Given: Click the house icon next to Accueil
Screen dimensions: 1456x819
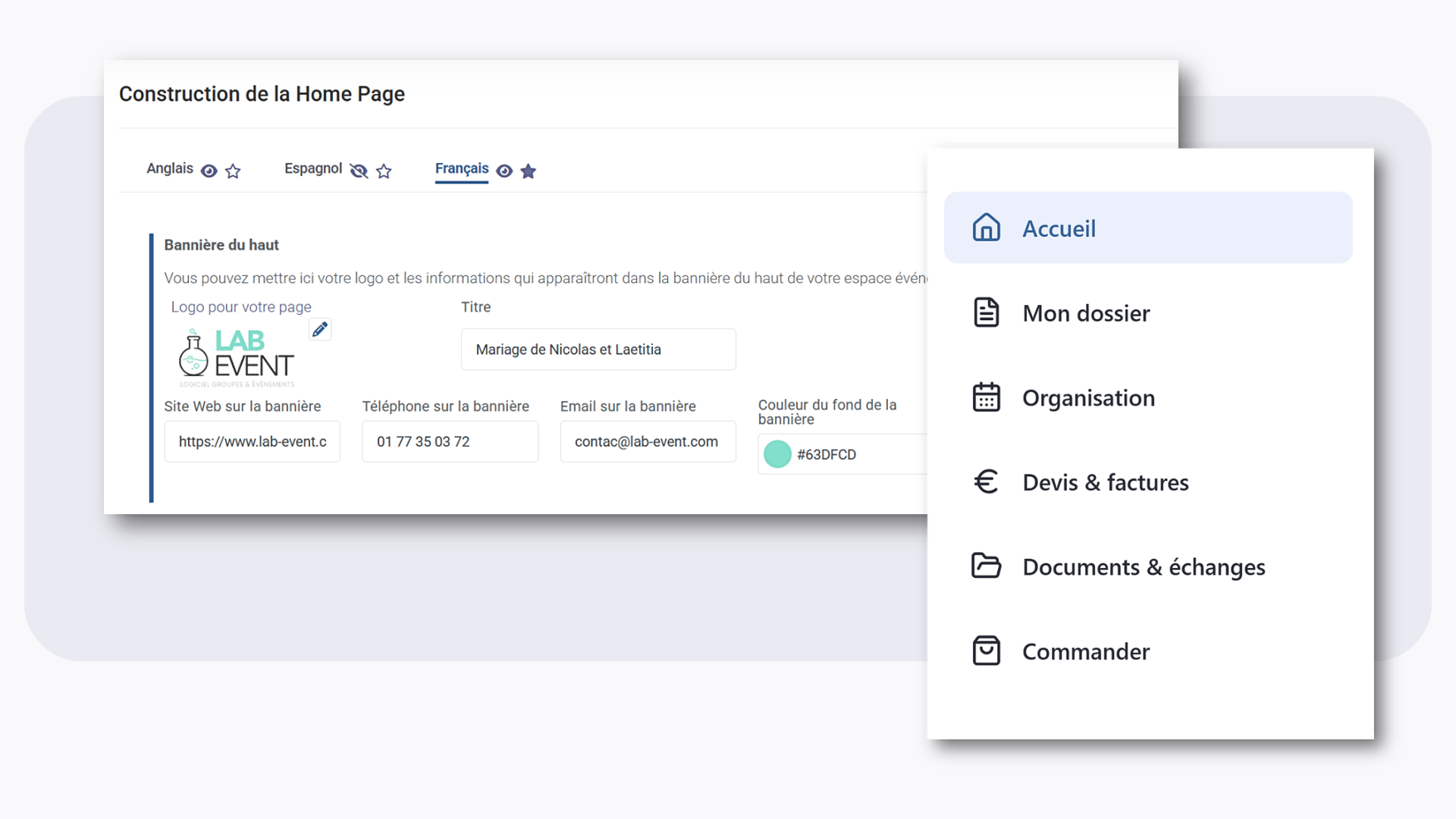Looking at the screenshot, I should point(986,227).
